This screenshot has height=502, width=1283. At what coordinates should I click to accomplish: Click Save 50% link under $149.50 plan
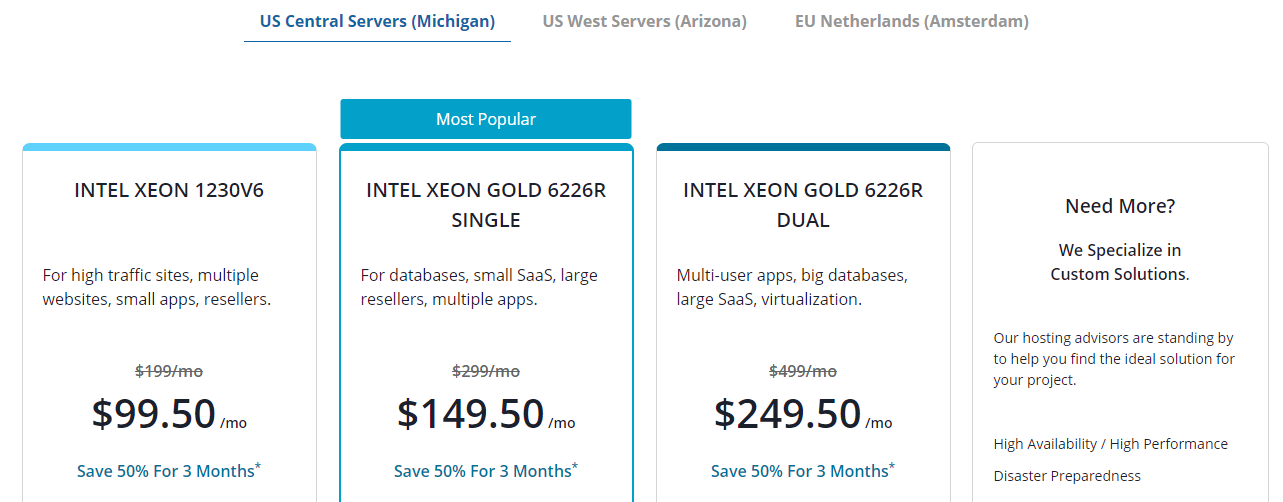click(x=483, y=471)
